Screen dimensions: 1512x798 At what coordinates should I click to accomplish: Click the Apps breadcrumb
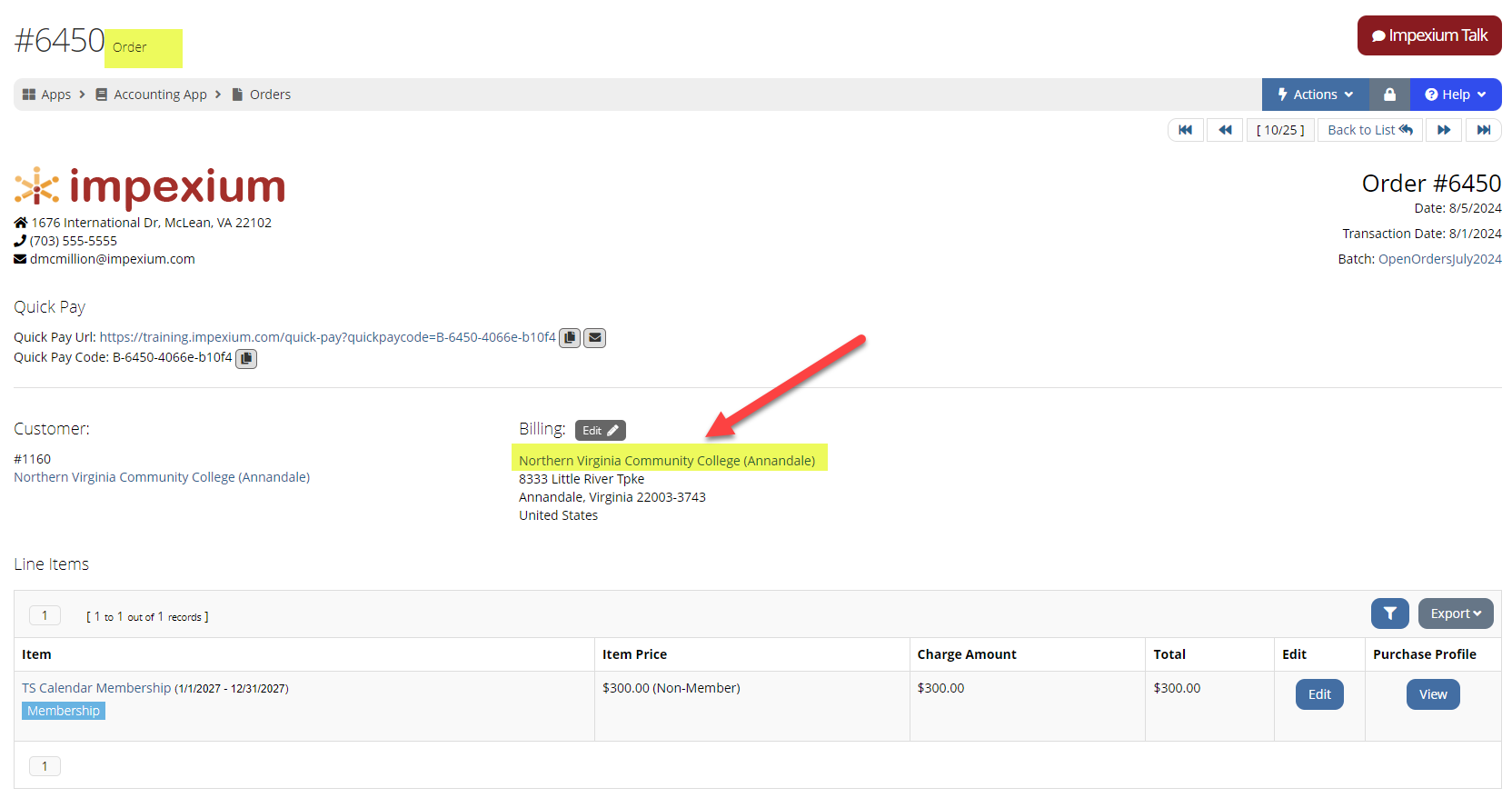pos(46,95)
